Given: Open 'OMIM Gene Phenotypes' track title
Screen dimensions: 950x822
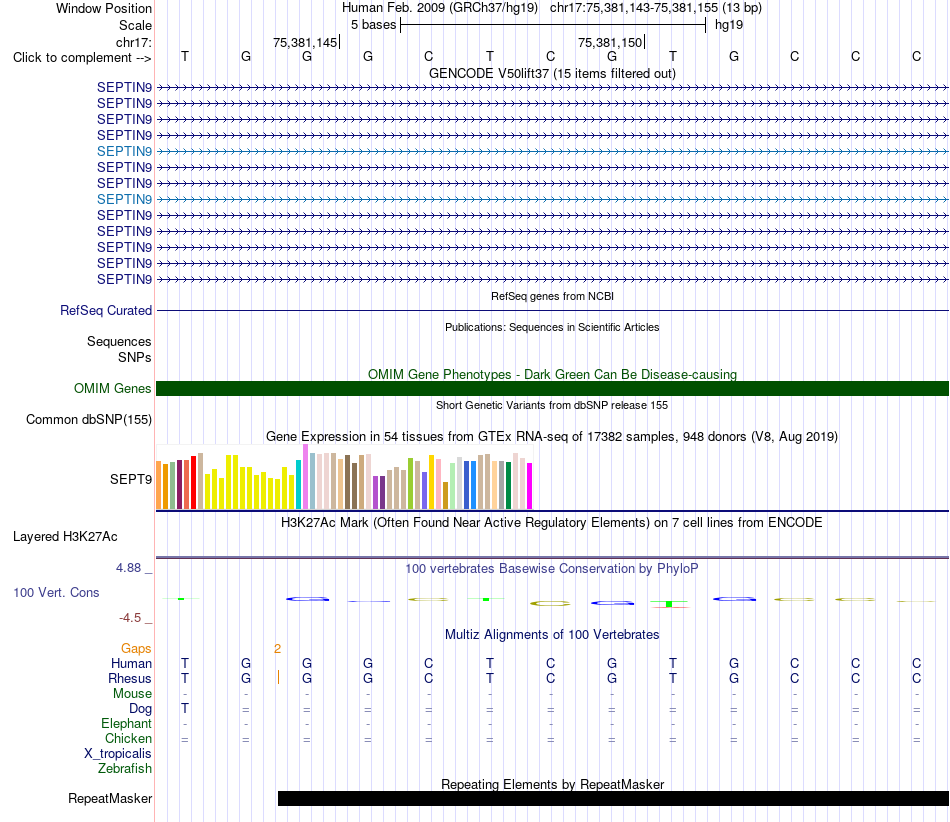Looking at the screenshot, I should pyautogui.click(x=552, y=374).
